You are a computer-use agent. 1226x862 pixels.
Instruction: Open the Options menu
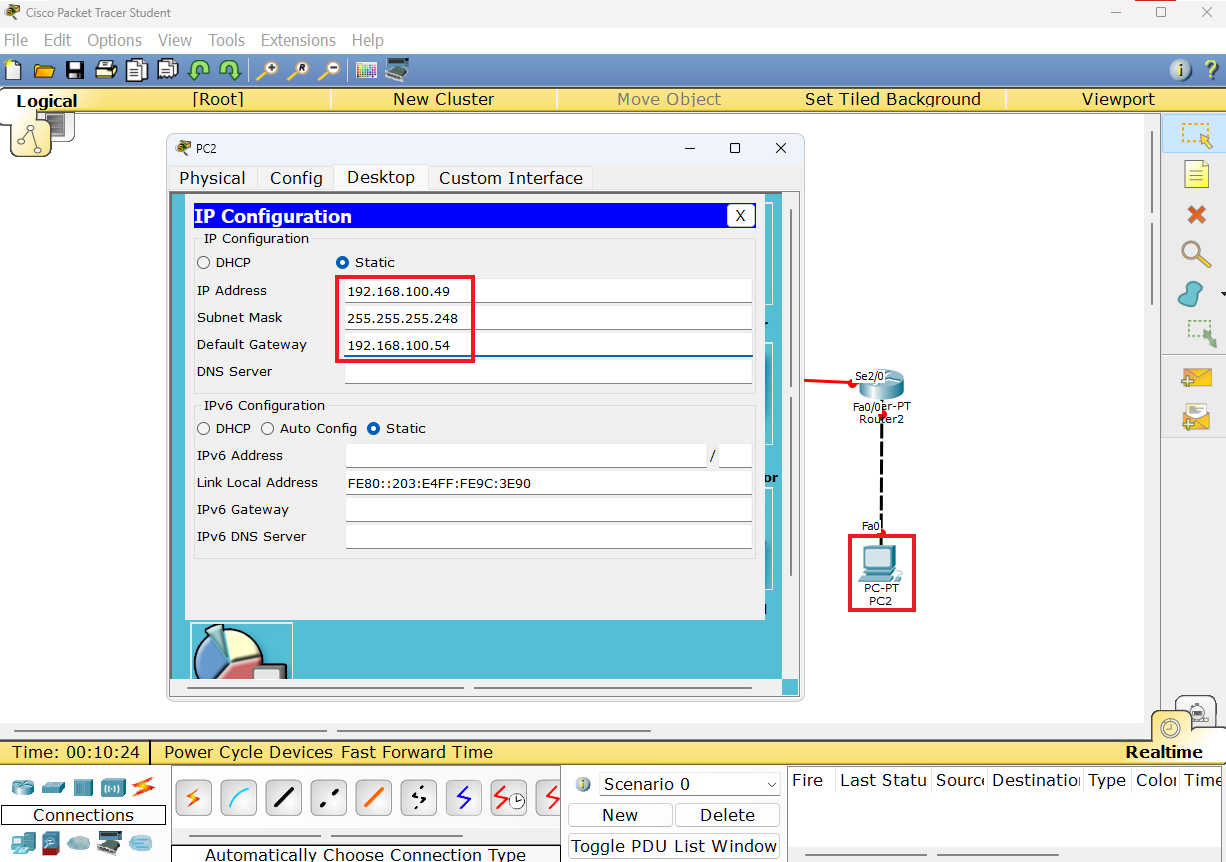coord(114,40)
